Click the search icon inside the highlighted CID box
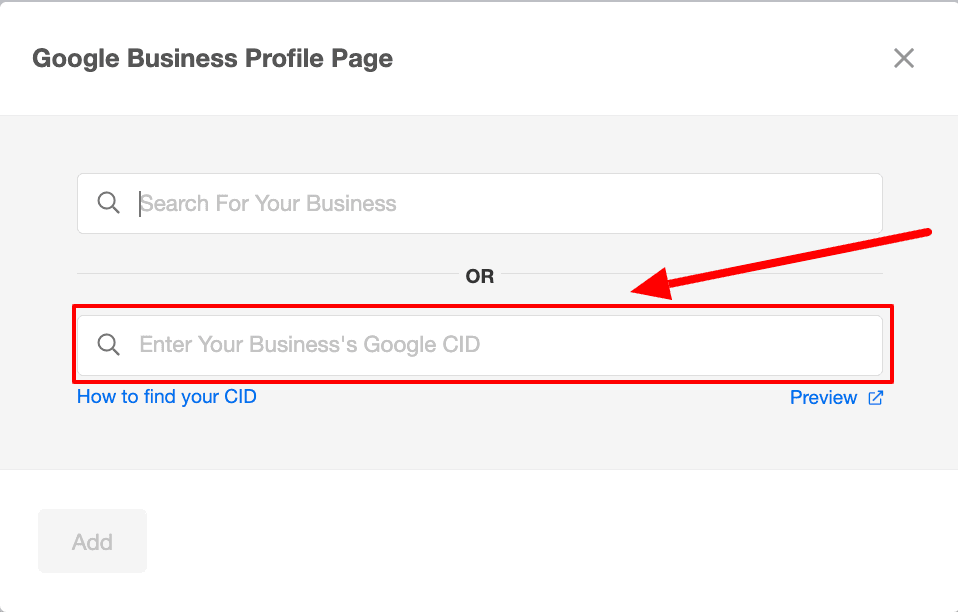 click(109, 344)
